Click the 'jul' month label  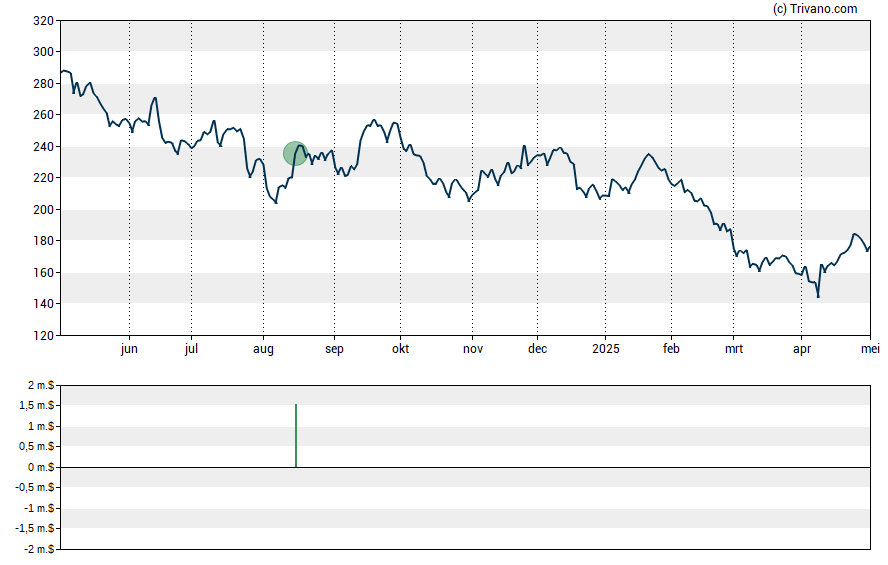[x=191, y=349]
